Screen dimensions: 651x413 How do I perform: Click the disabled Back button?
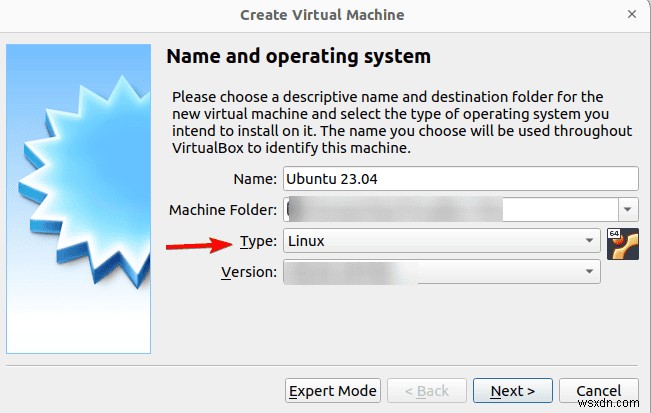pyautogui.click(x=427, y=391)
